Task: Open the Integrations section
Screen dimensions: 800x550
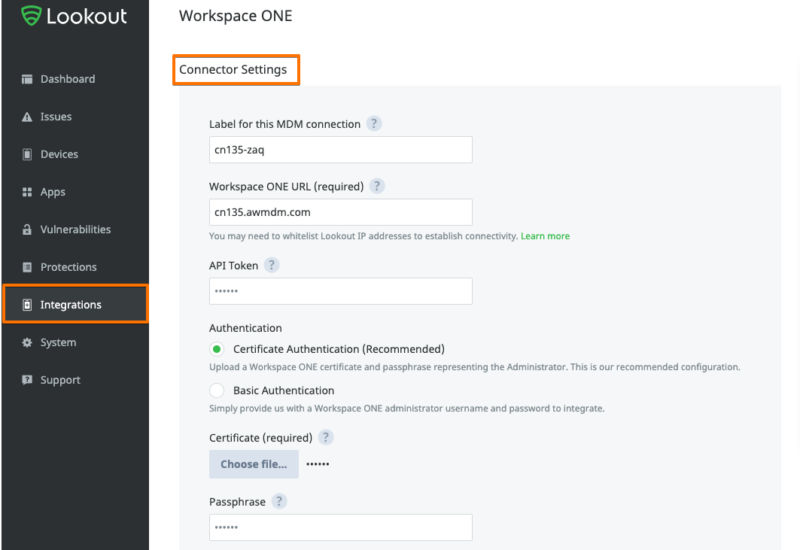Action: 76,305
